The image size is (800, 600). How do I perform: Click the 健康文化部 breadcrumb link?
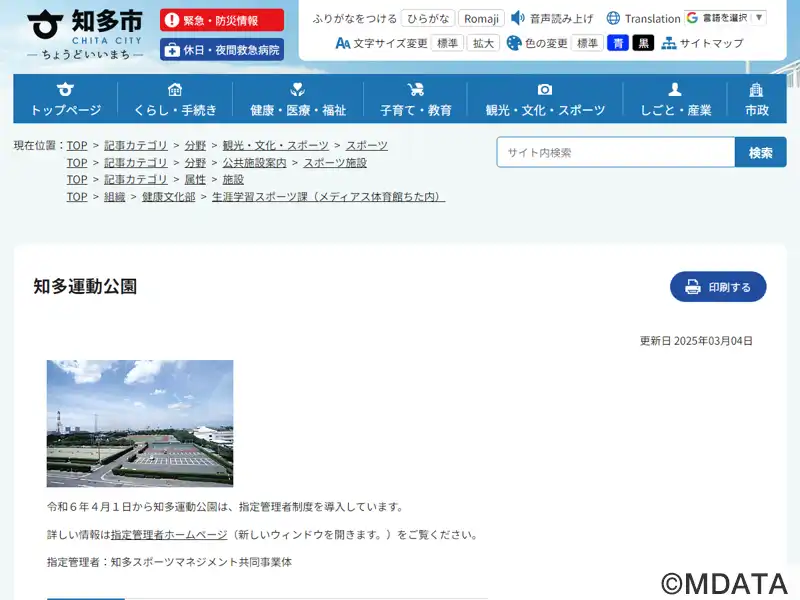(x=168, y=196)
